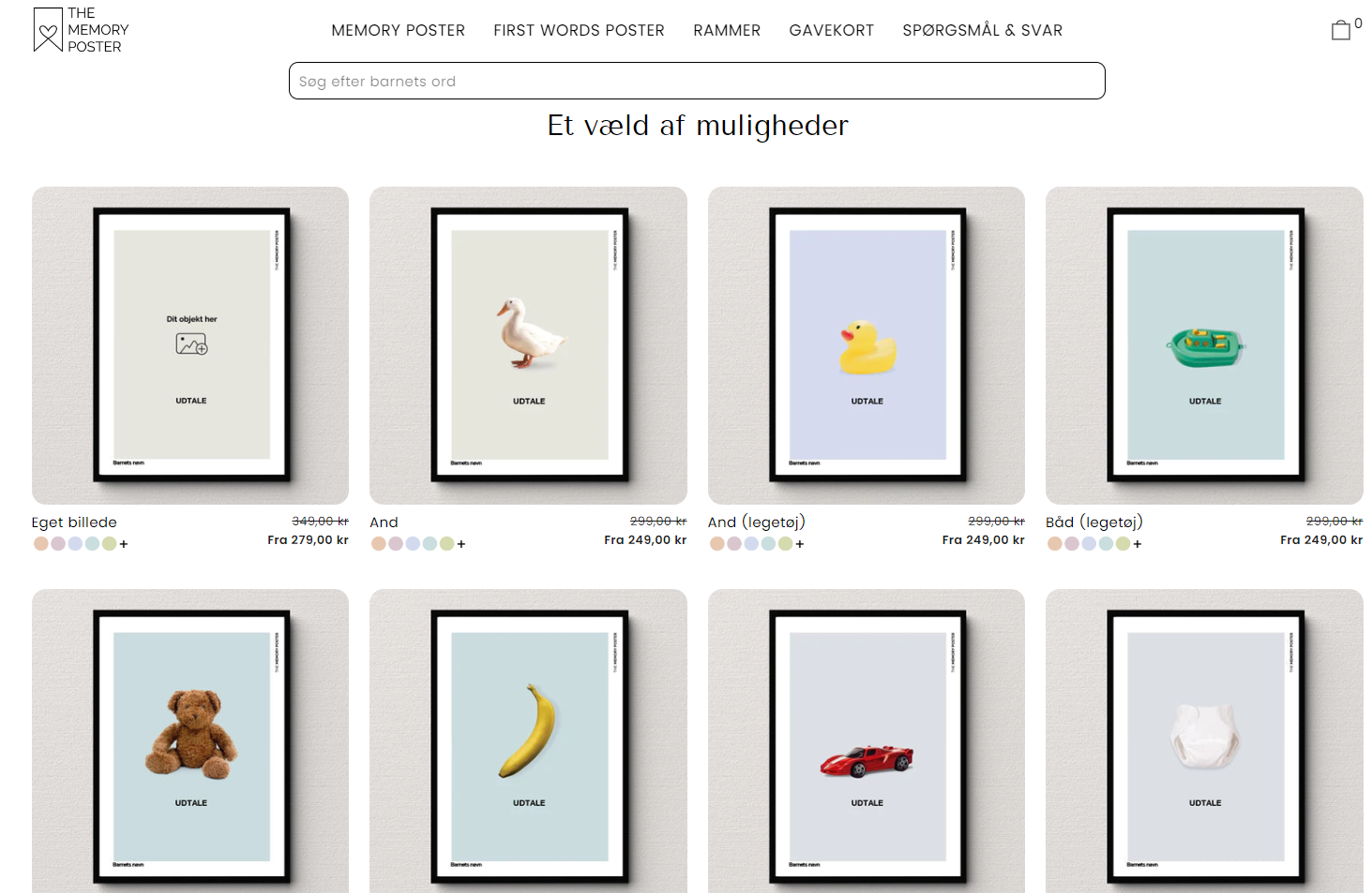Show more colors plus under And (legetøj)
The image size is (1372, 893).
[x=800, y=544]
